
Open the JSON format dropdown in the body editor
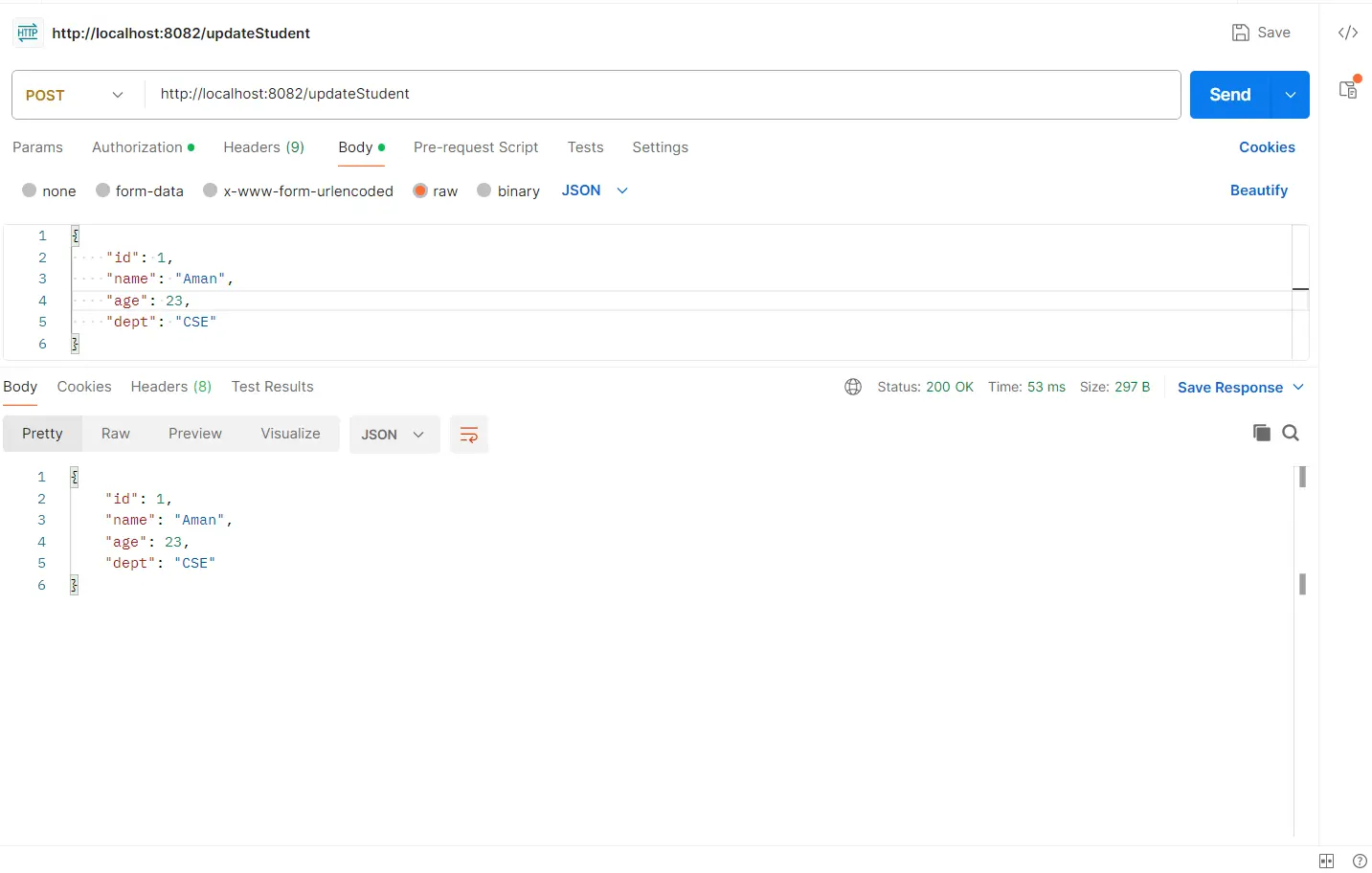tap(594, 190)
